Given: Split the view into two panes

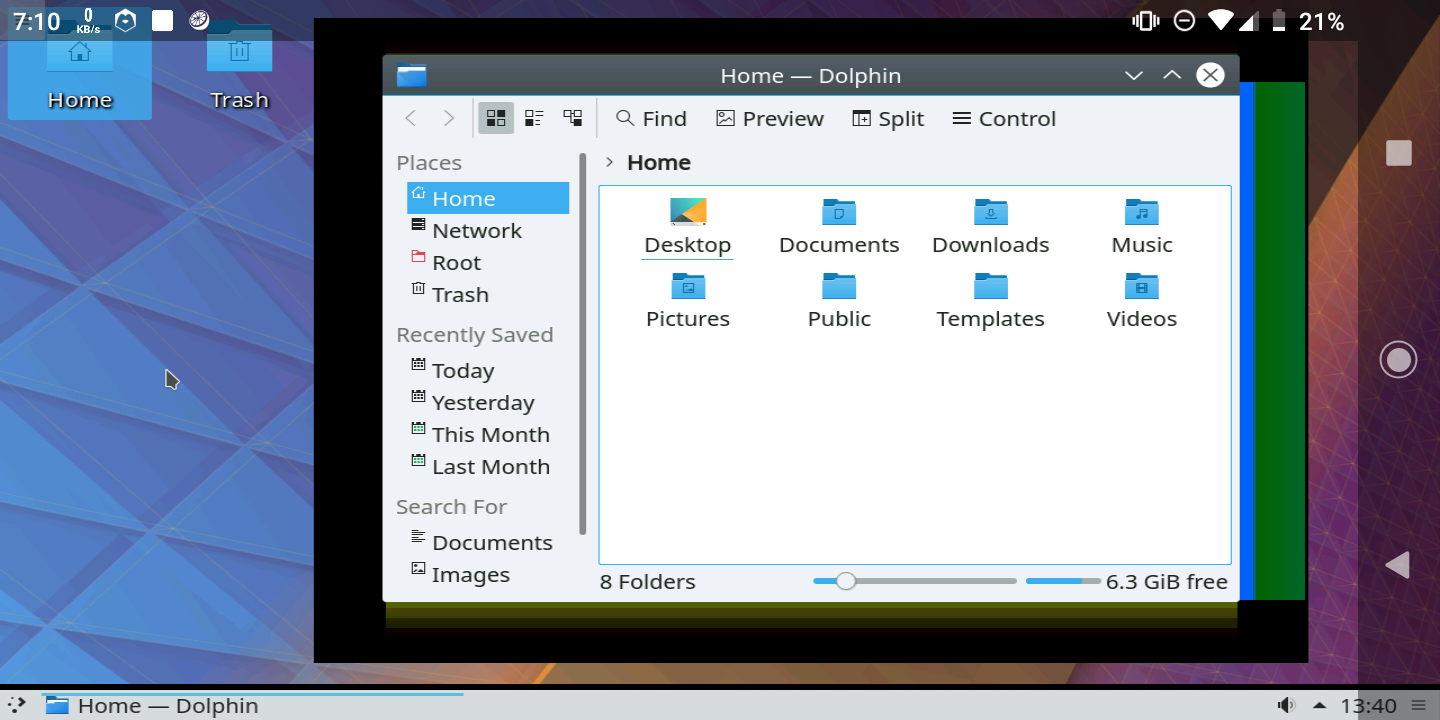Looking at the screenshot, I should pos(887,118).
